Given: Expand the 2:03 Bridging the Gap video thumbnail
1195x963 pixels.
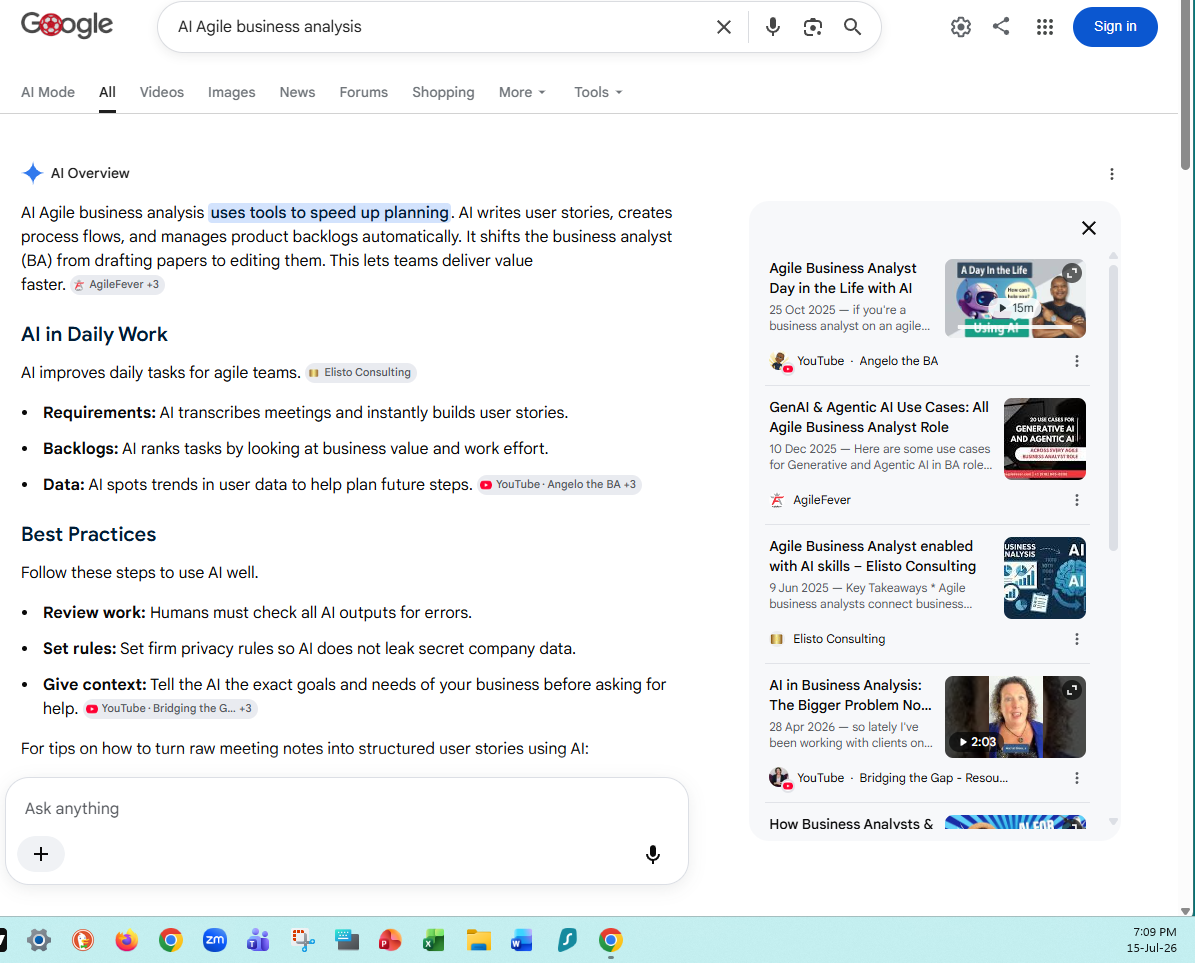Looking at the screenshot, I should (1072, 690).
